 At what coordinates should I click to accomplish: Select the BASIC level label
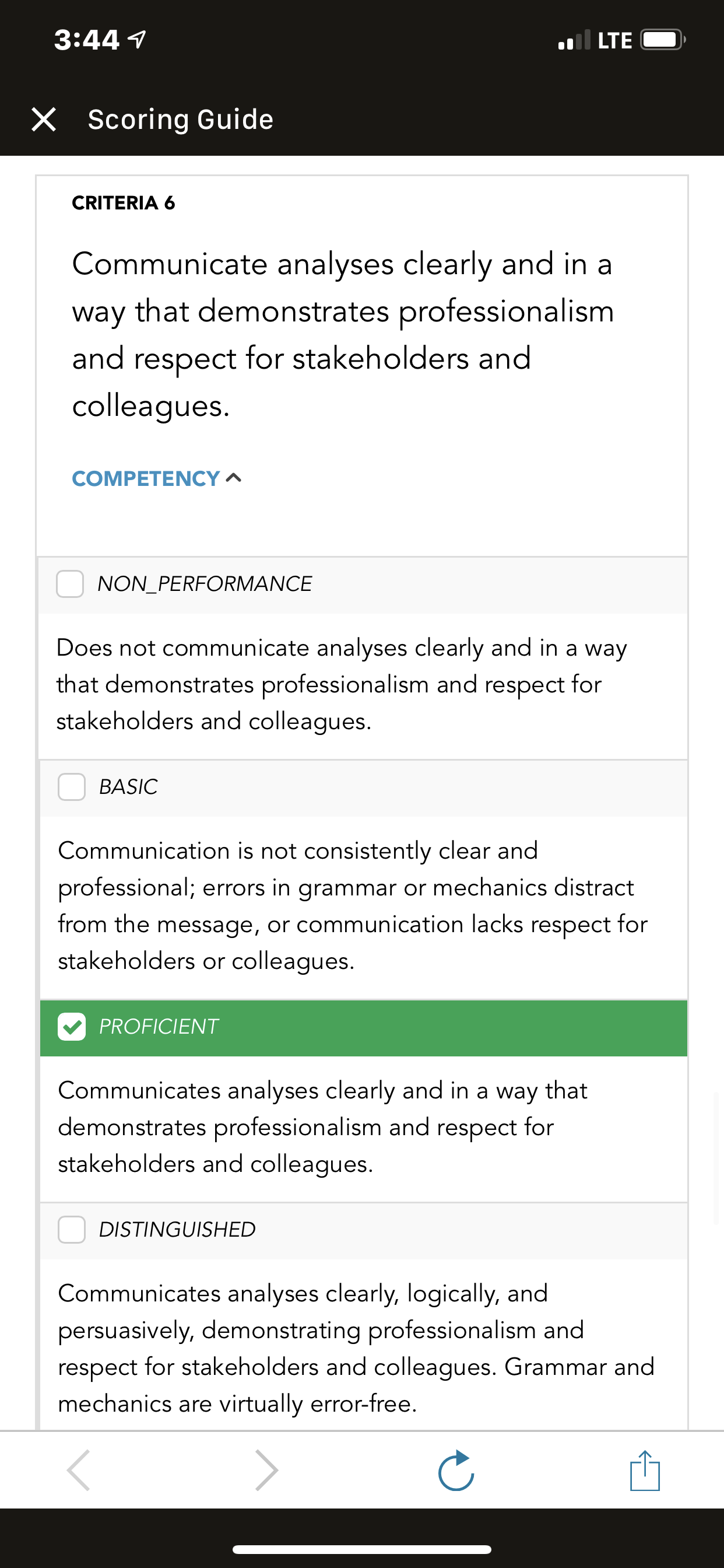[x=128, y=787]
